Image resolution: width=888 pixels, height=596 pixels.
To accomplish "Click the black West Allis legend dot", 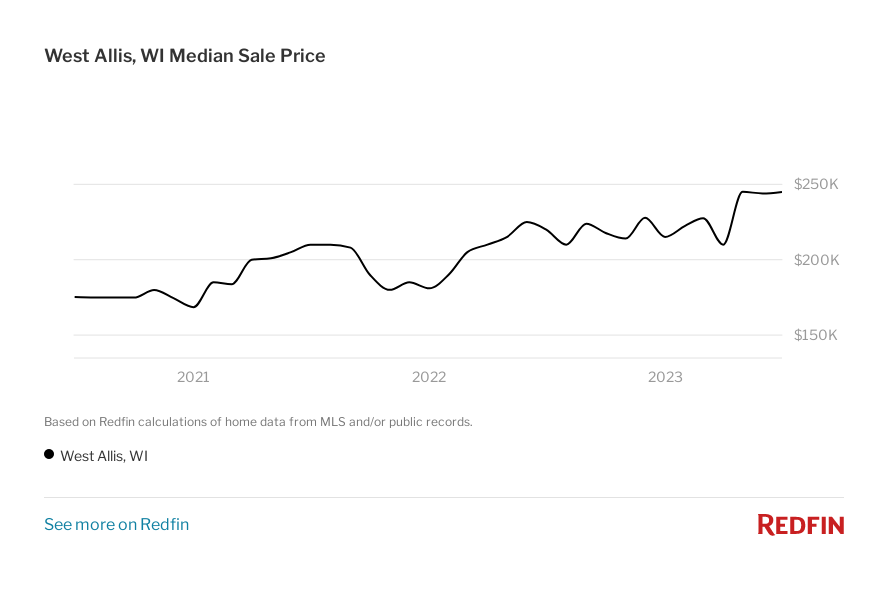I will pyautogui.click(x=49, y=455).
